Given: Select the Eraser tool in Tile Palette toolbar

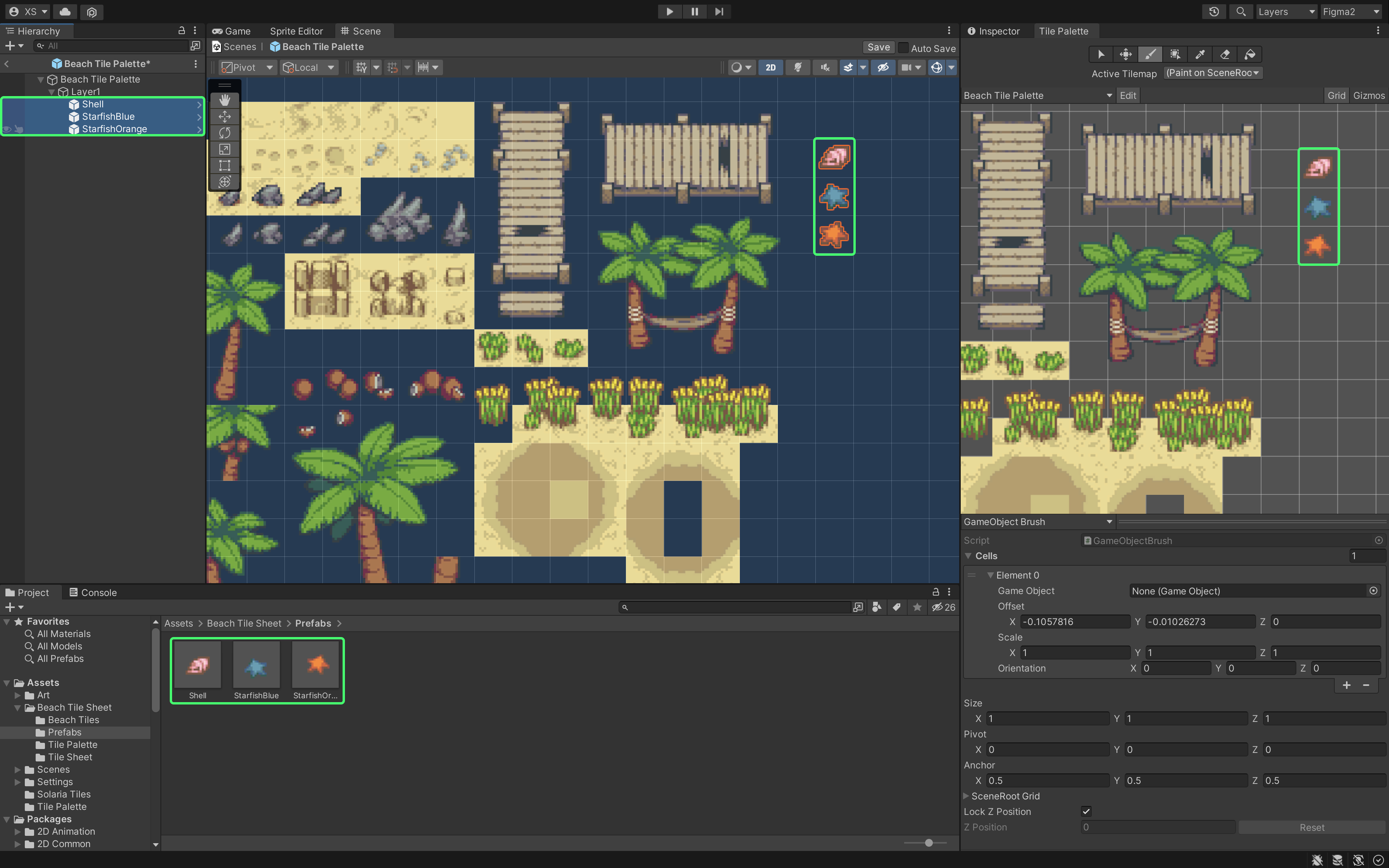Looking at the screenshot, I should 1225,54.
